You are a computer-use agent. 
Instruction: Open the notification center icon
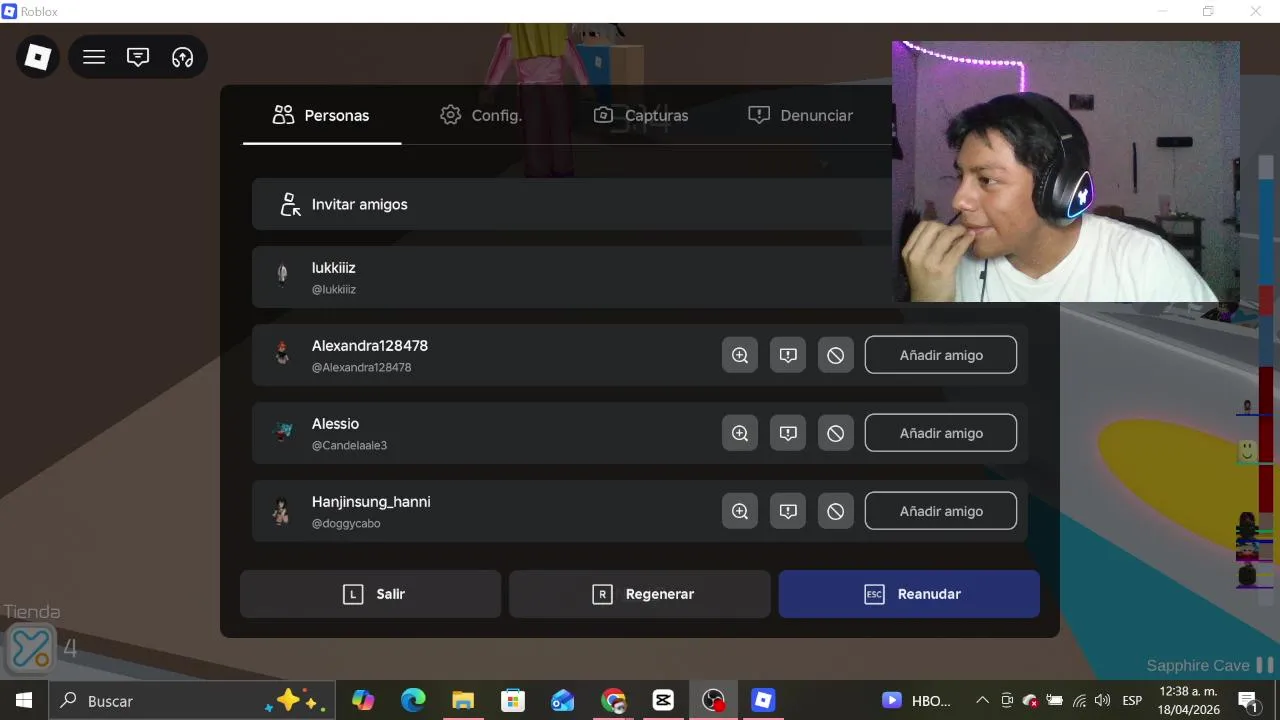coord(1248,700)
